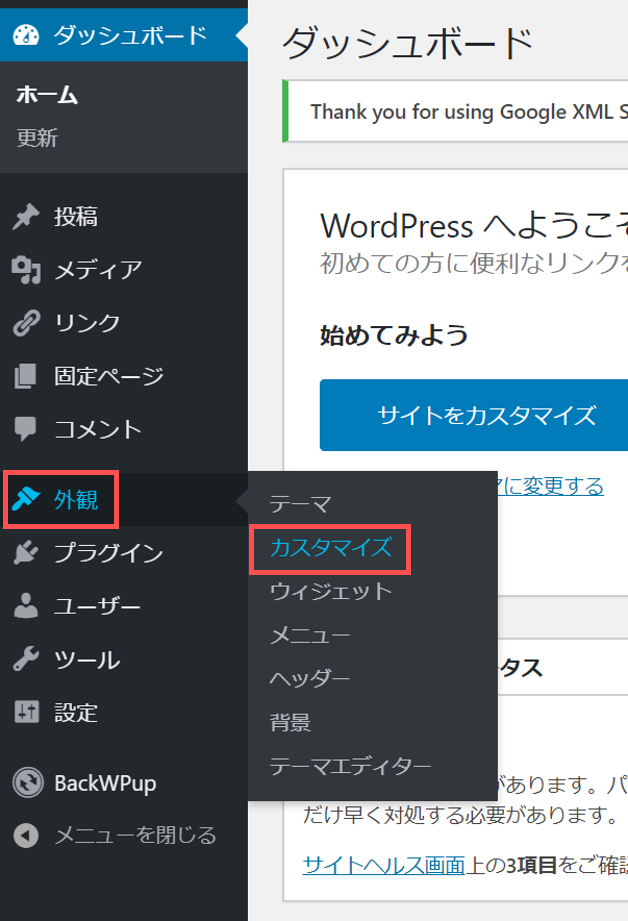Click the WordPress へようこそ heading
This screenshot has width=628, height=921.
point(473,226)
